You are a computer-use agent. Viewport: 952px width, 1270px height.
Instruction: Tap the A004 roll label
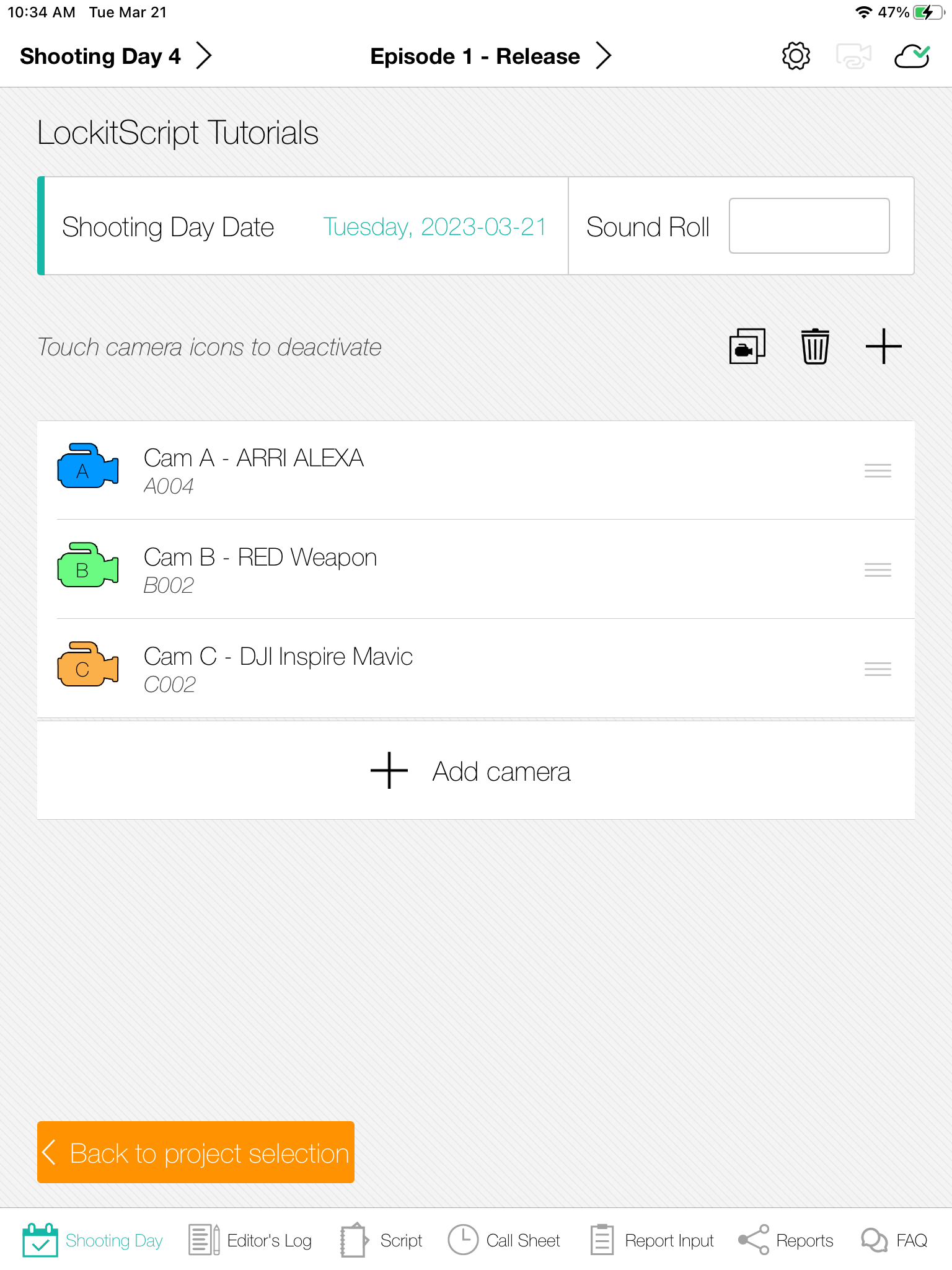[x=169, y=486]
